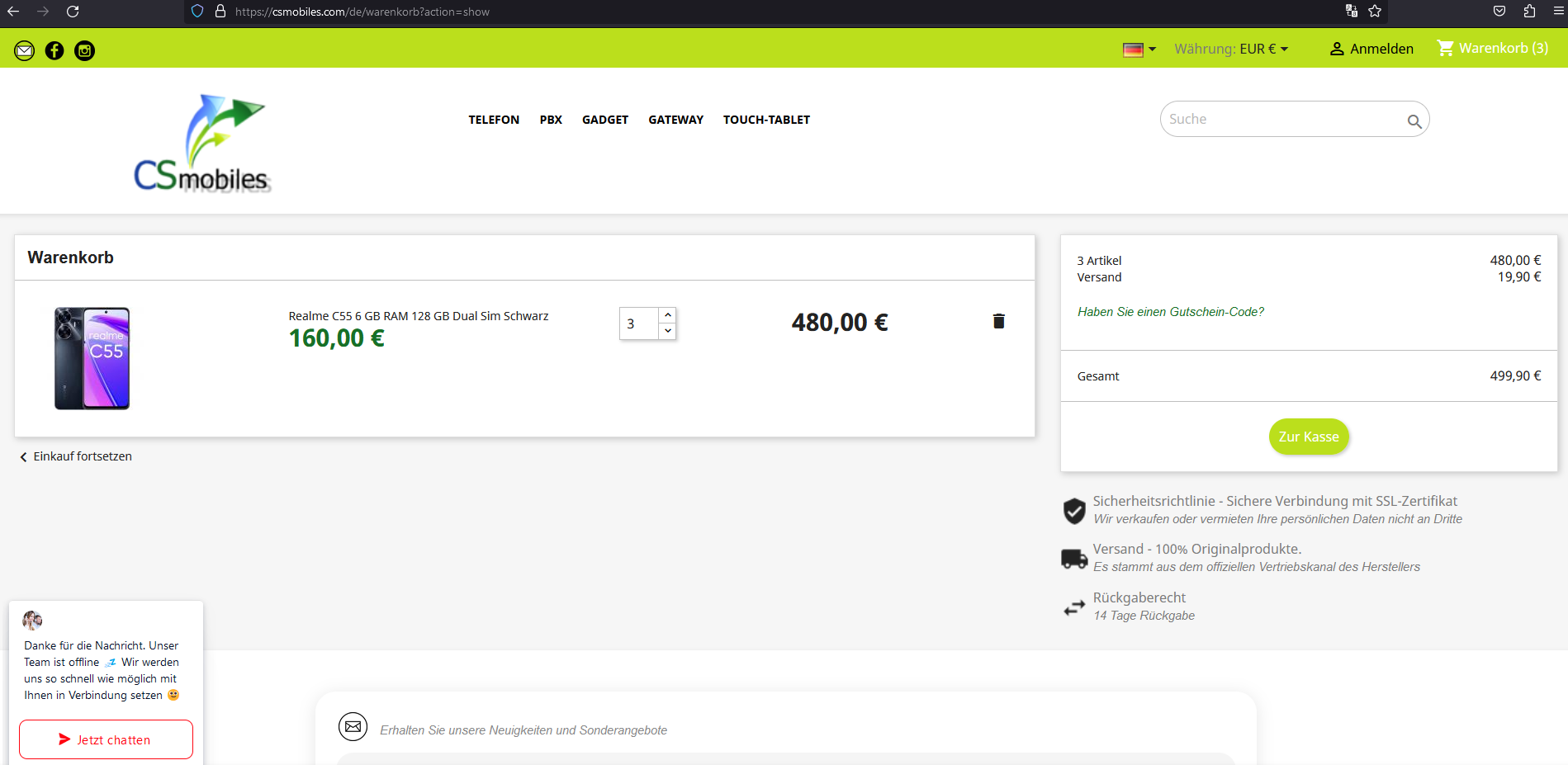This screenshot has height=765, width=1568.
Task: Expand the language flag dropdown
Action: (x=1139, y=50)
